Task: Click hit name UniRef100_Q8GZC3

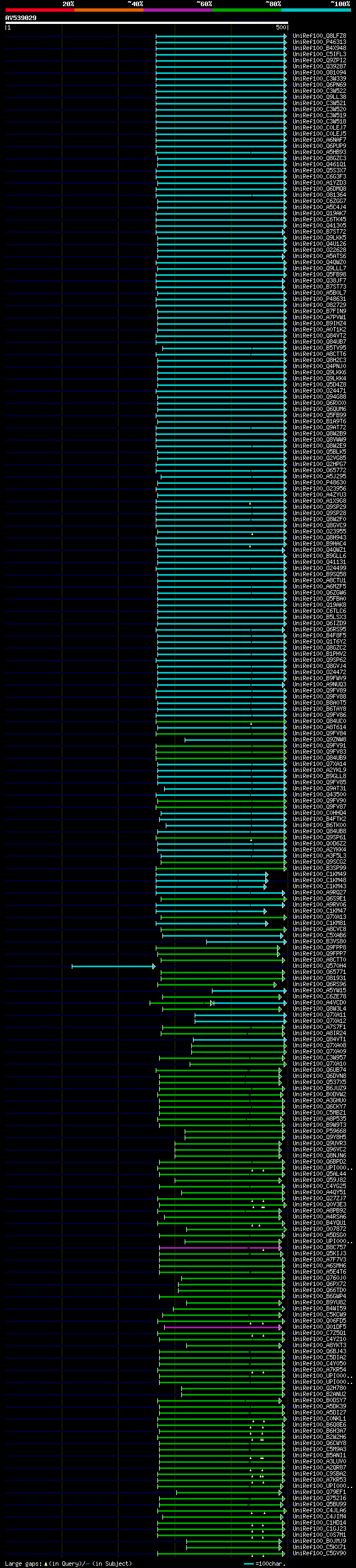Action: click(319, 159)
